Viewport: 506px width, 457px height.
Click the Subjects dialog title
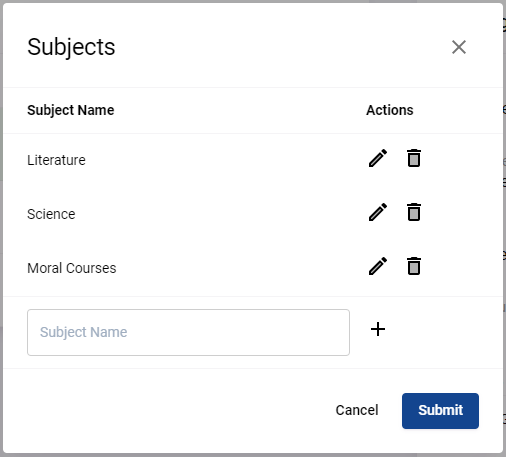pos(71,47)
